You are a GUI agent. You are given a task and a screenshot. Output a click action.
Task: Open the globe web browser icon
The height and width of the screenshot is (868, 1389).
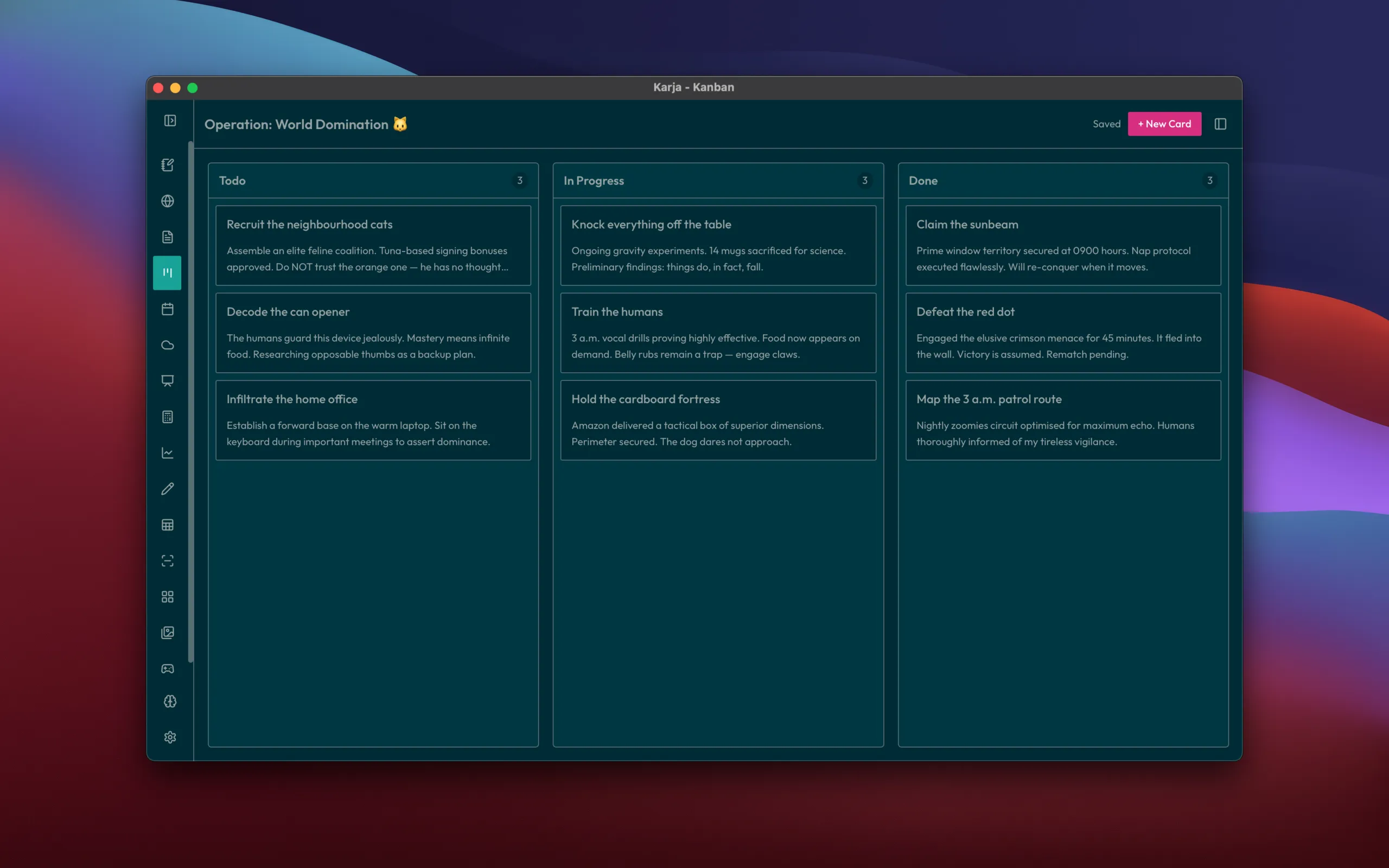tap(168, 201)
